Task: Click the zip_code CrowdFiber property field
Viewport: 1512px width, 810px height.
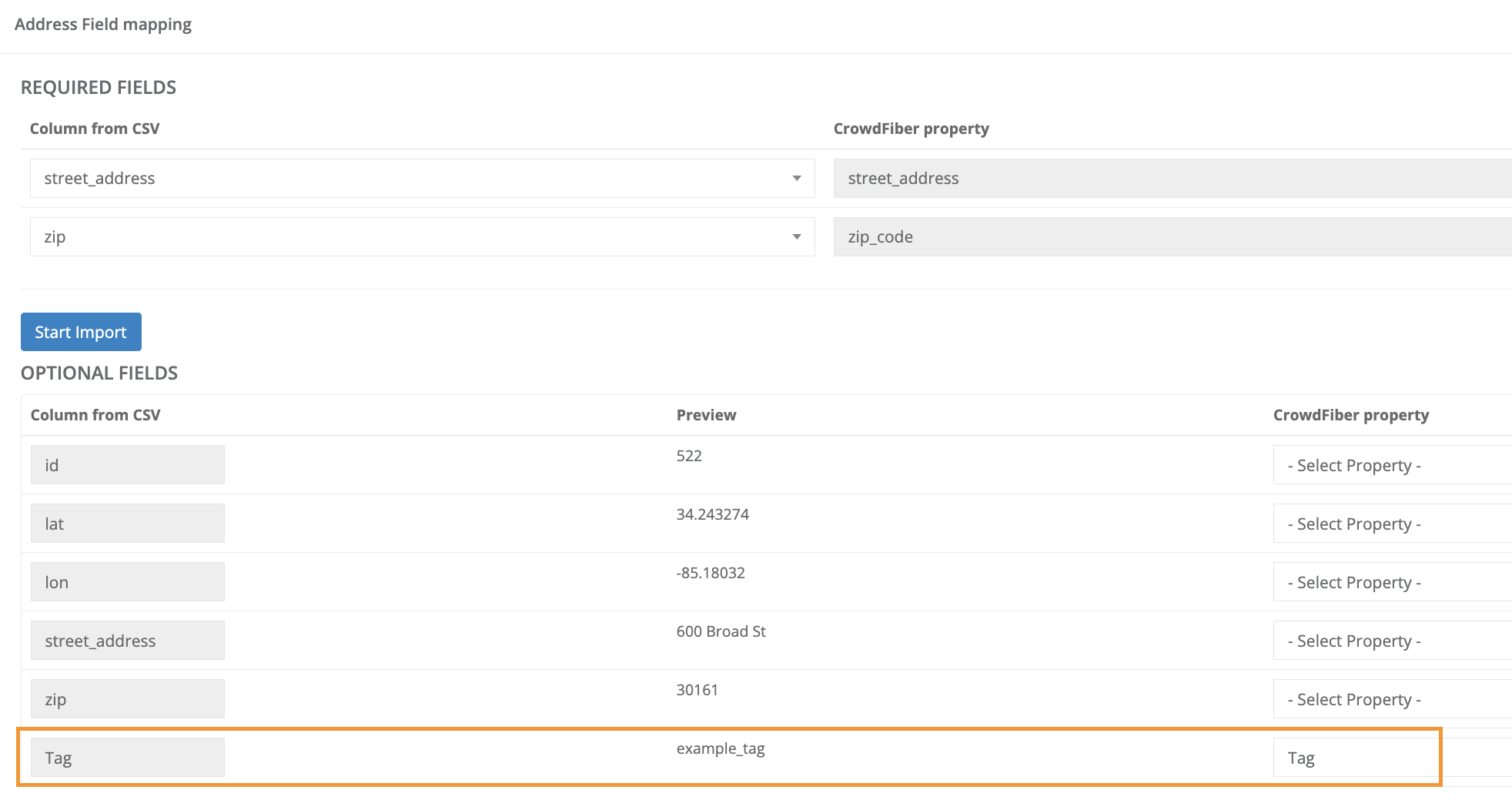Action: tap(1170, 237)
